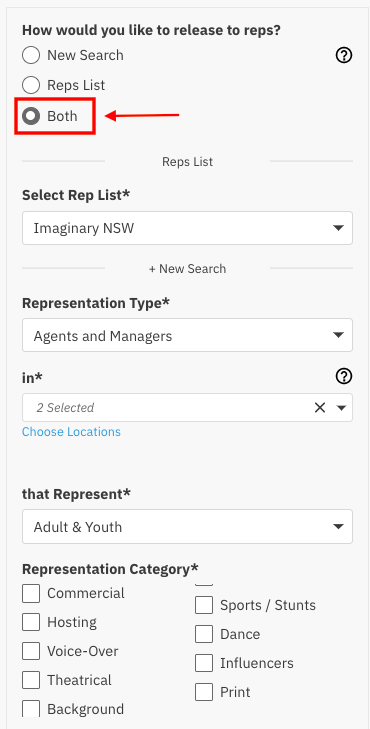Screen dimensions: 370x729
Task: Click help icon beside release to reps question
Action: coord(344,56)
